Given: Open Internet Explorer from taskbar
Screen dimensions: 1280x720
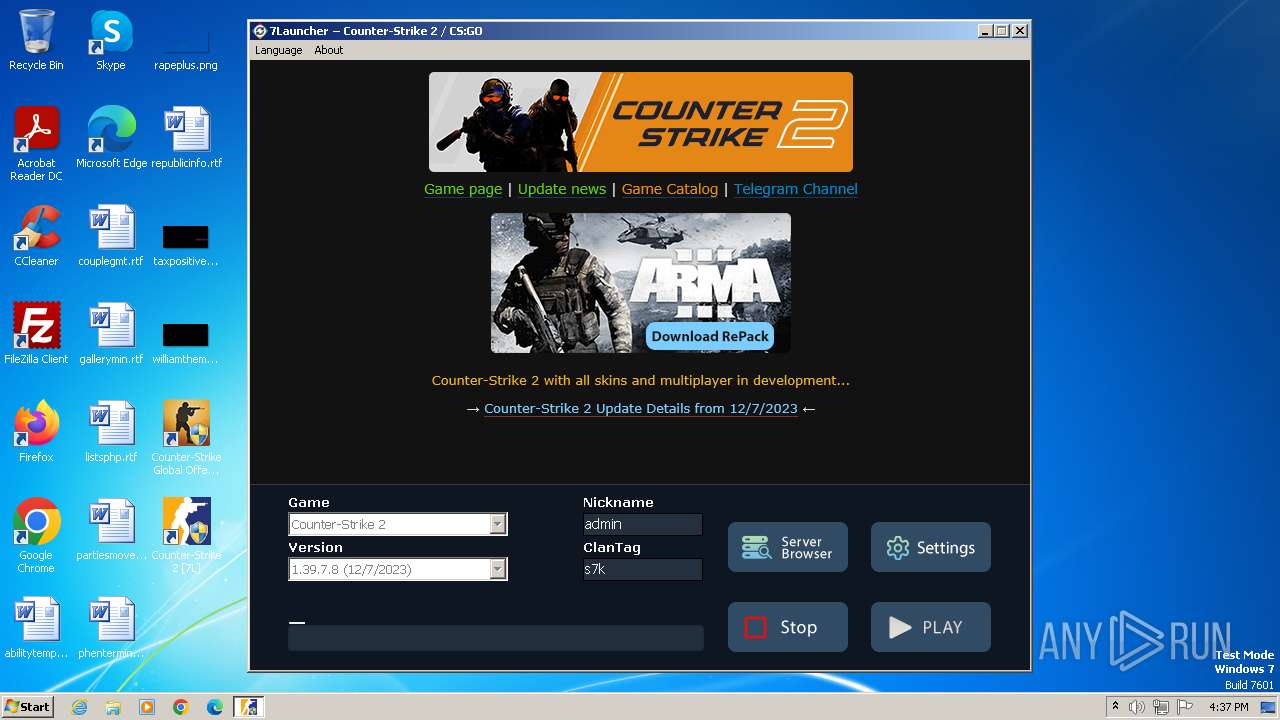Looking at the screenshot, I should click(79, 707).
